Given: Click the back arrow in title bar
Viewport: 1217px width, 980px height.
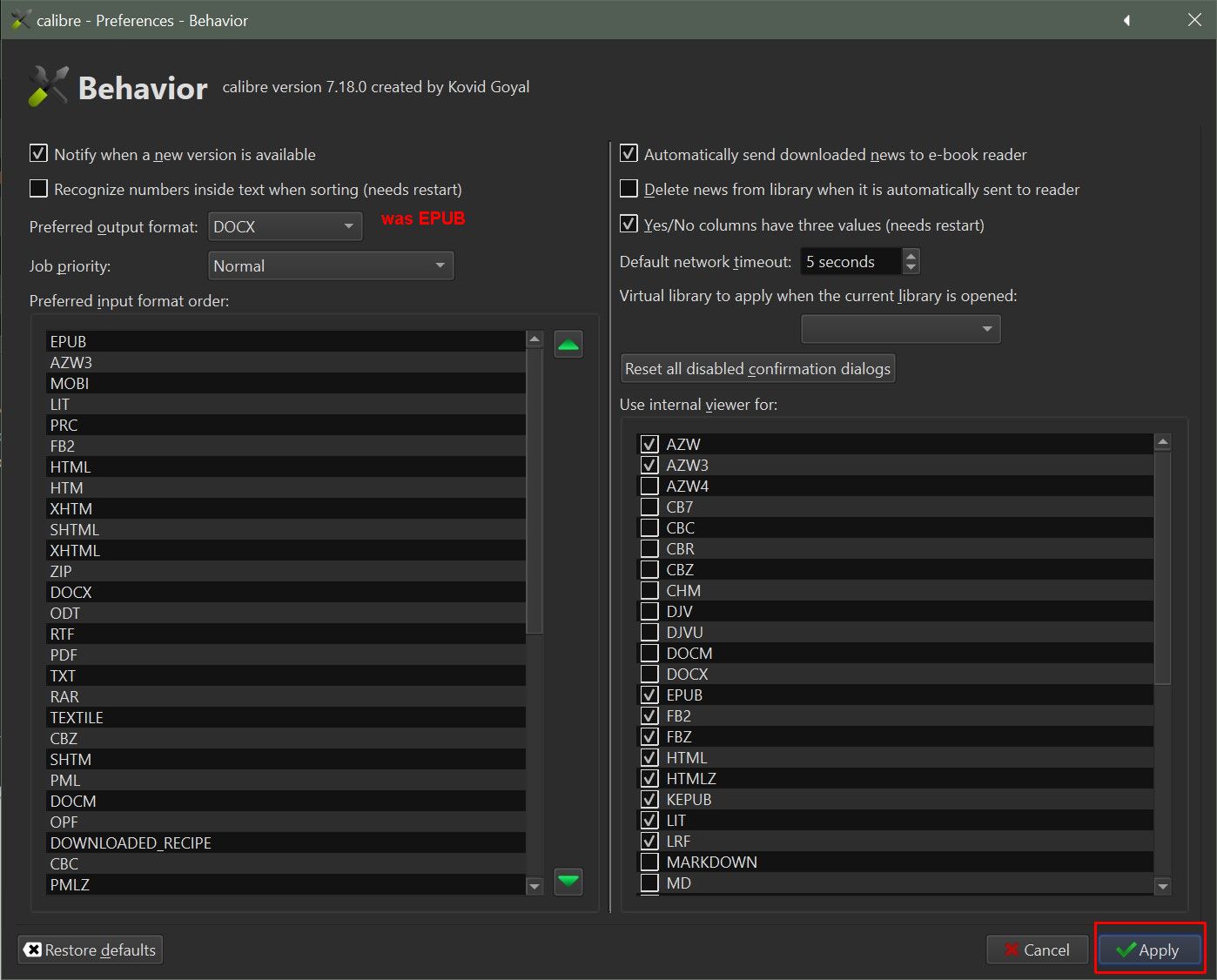Looking at the screenshot, I should (1126, 20).
